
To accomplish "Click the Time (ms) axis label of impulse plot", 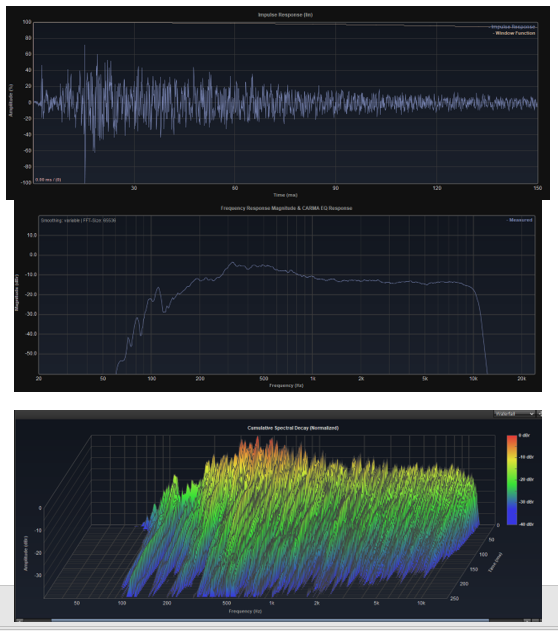I will pyautogui.click(x=285, y=195).
